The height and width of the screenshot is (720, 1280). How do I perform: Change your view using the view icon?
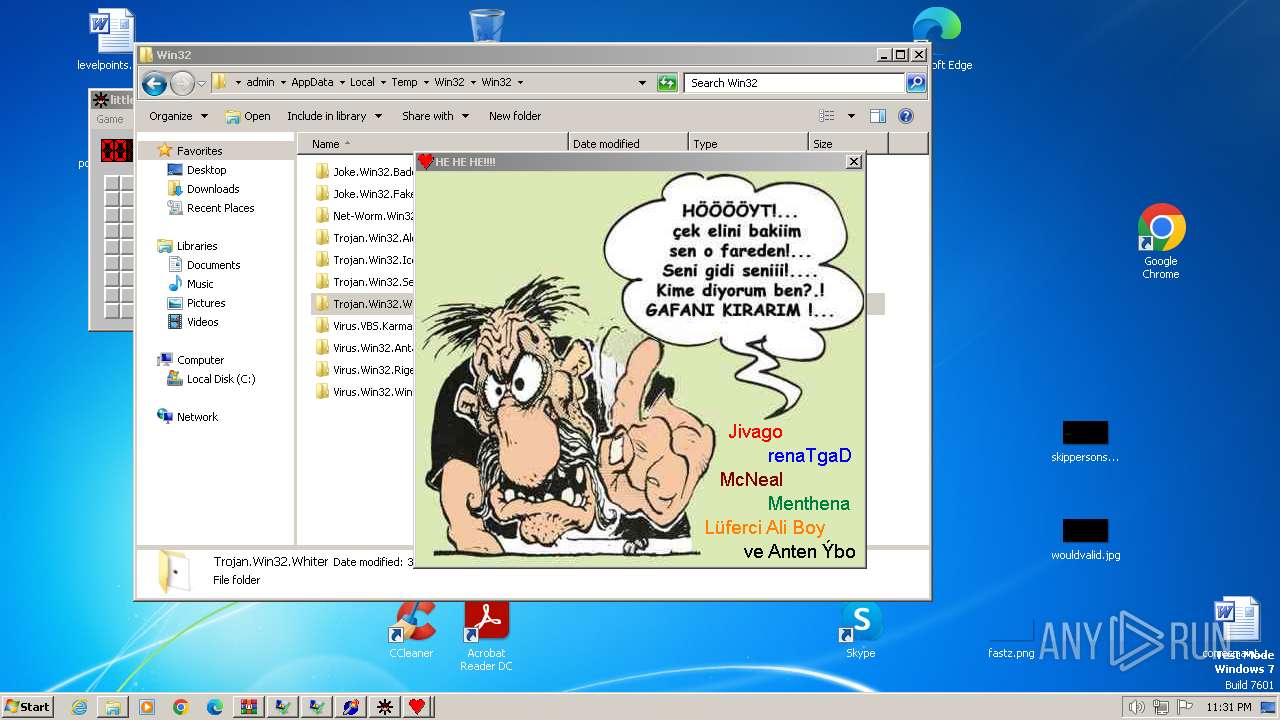tap(826, 116)
